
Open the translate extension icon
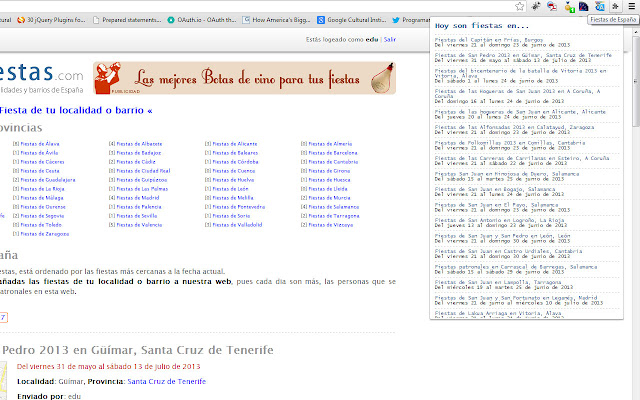(600, 6)
